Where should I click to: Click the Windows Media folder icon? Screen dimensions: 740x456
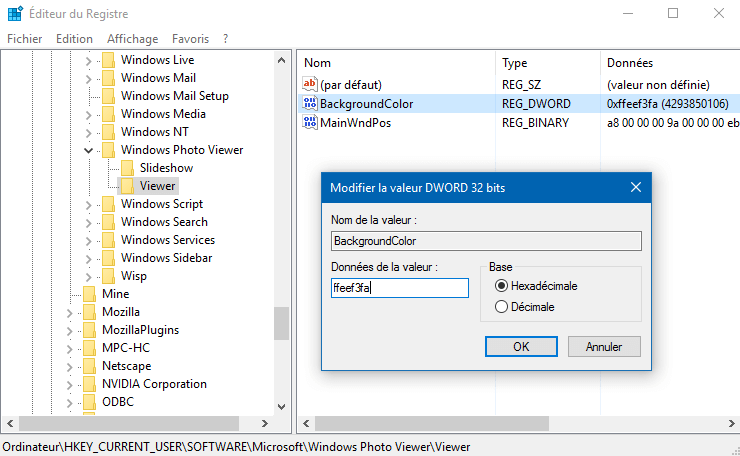(x=109, y=114)
